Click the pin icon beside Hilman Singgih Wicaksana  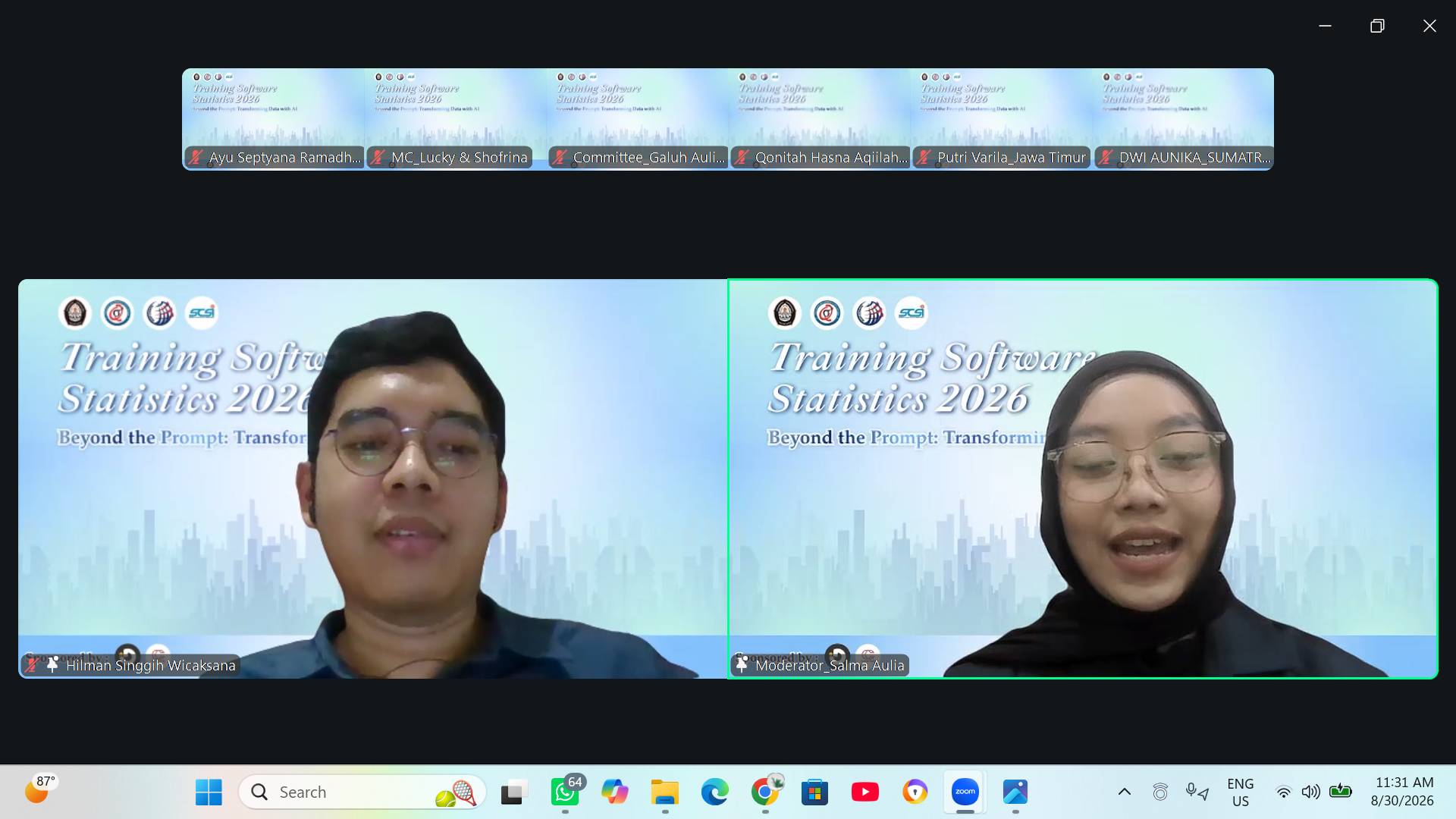coord(52,665)
